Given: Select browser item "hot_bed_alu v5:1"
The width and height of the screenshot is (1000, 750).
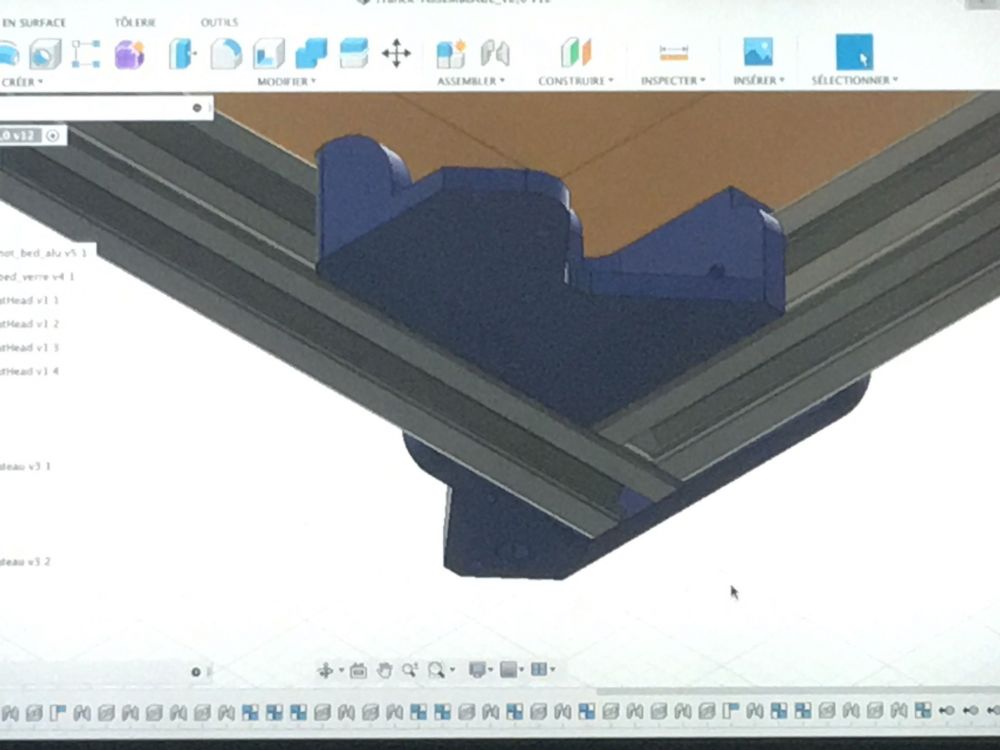Looking at the screenshot, I should 43,253.
